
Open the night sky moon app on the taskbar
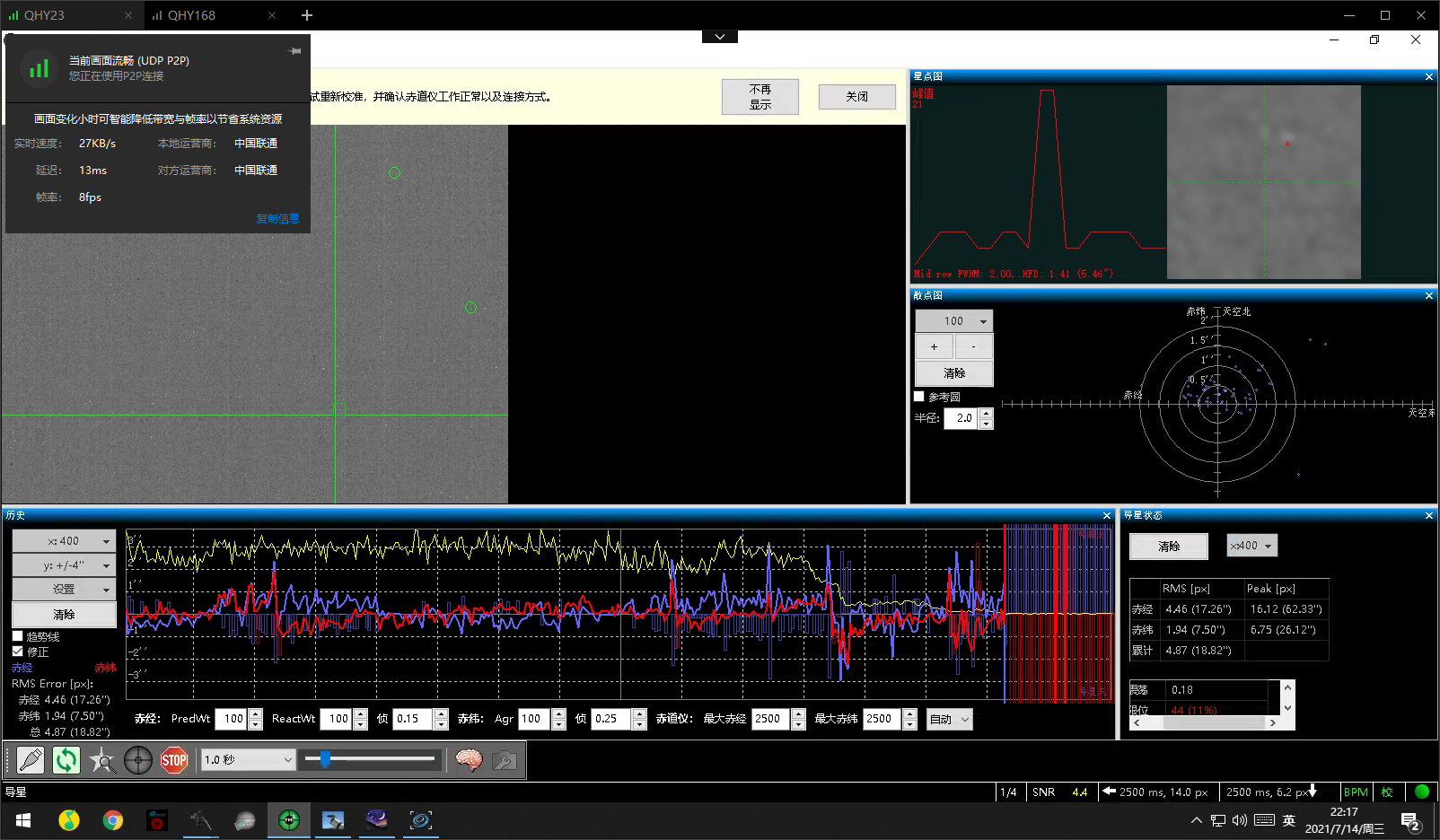[376, 820]
